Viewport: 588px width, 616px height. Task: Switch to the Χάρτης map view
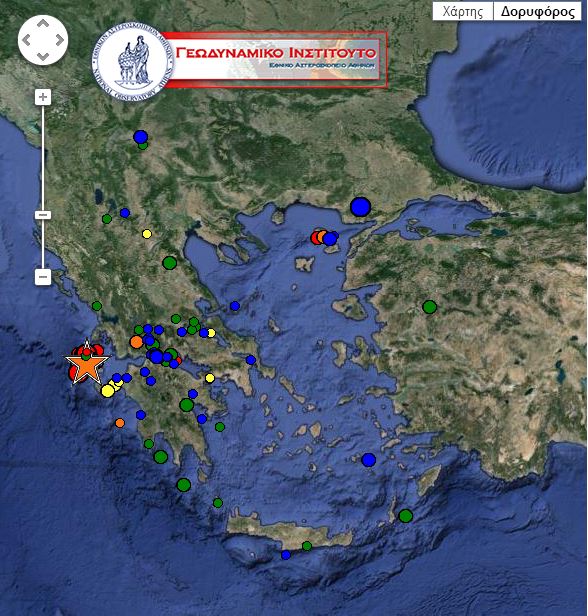[x=463, y=12]
